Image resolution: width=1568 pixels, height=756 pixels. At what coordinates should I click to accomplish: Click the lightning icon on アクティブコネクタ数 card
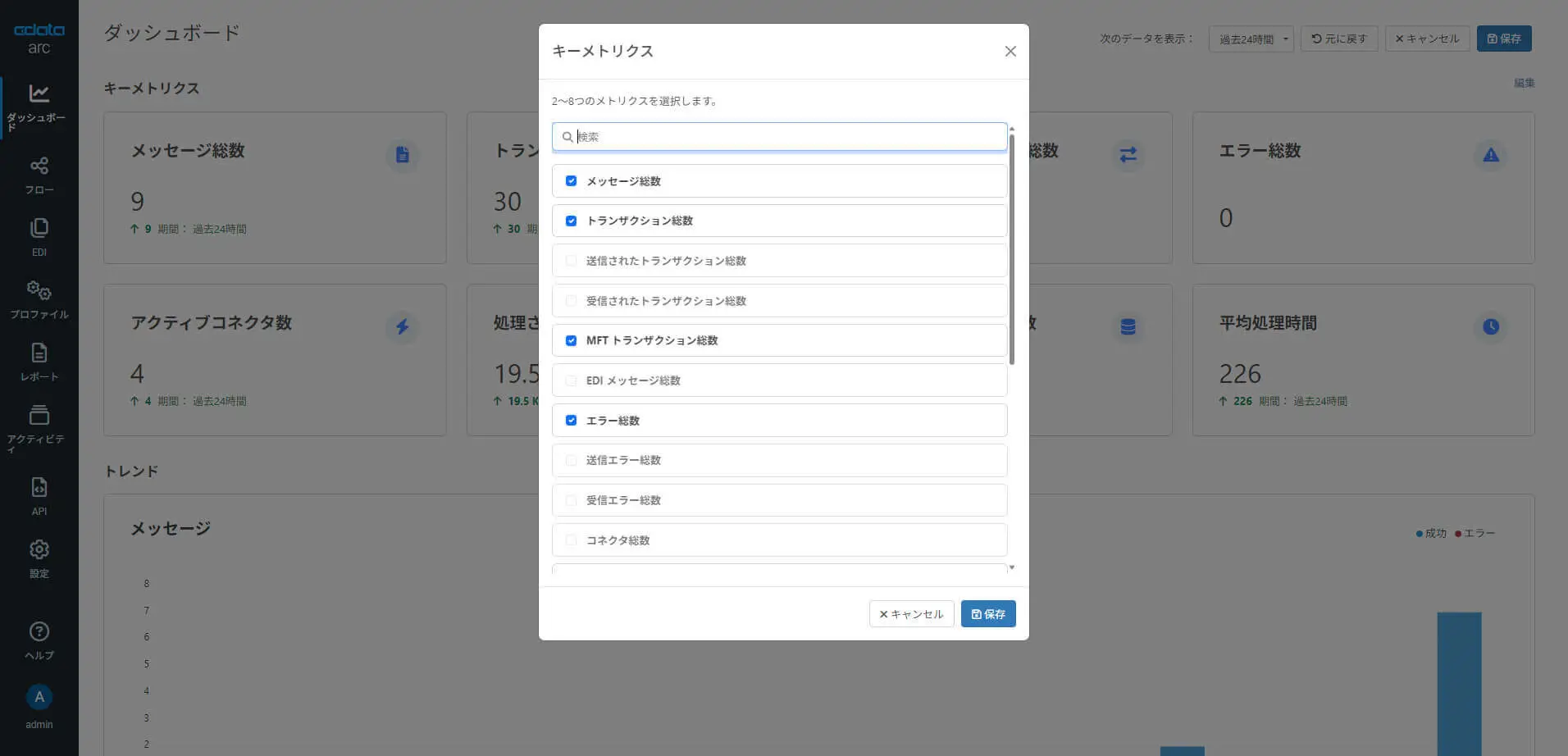(402, 327)
